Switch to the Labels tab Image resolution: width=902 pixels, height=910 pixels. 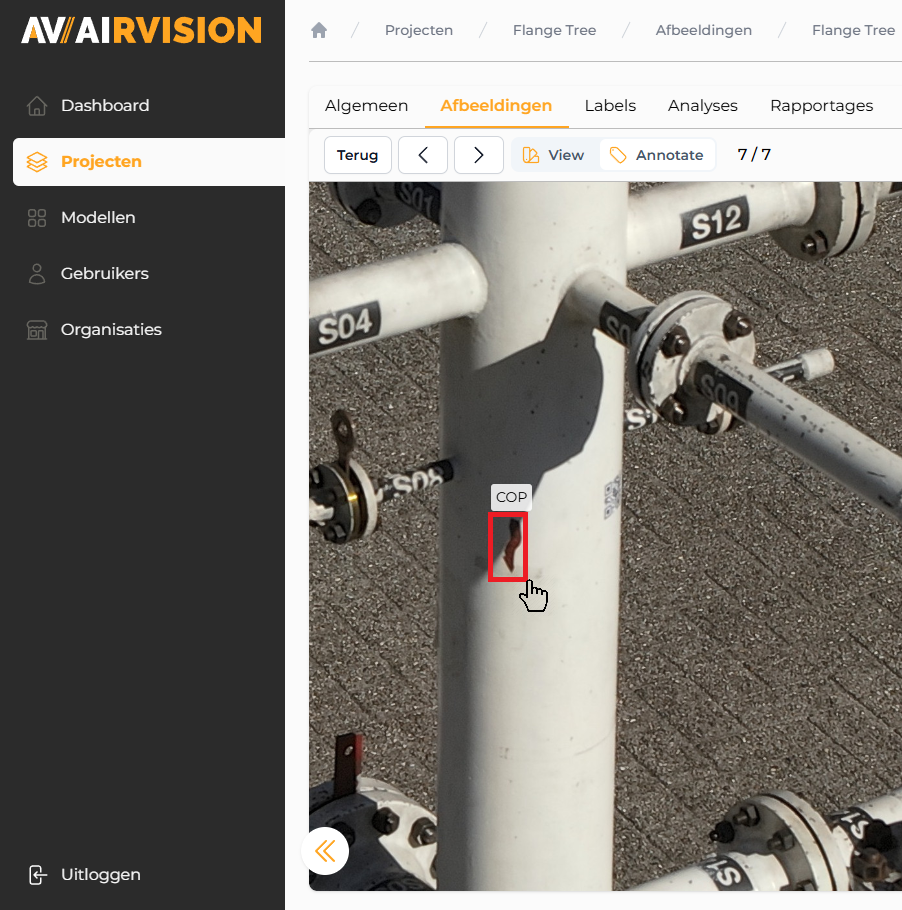tap(610, 106)
